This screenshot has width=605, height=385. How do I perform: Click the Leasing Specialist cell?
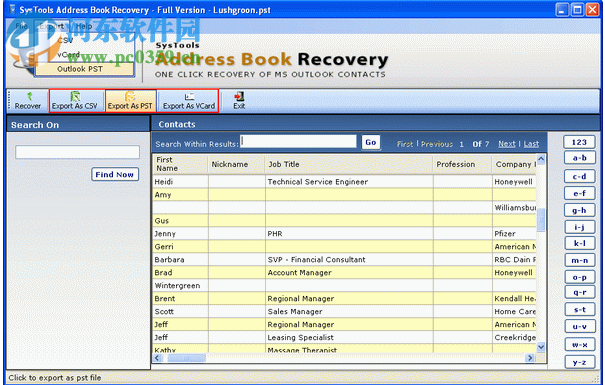coord(349,338)
